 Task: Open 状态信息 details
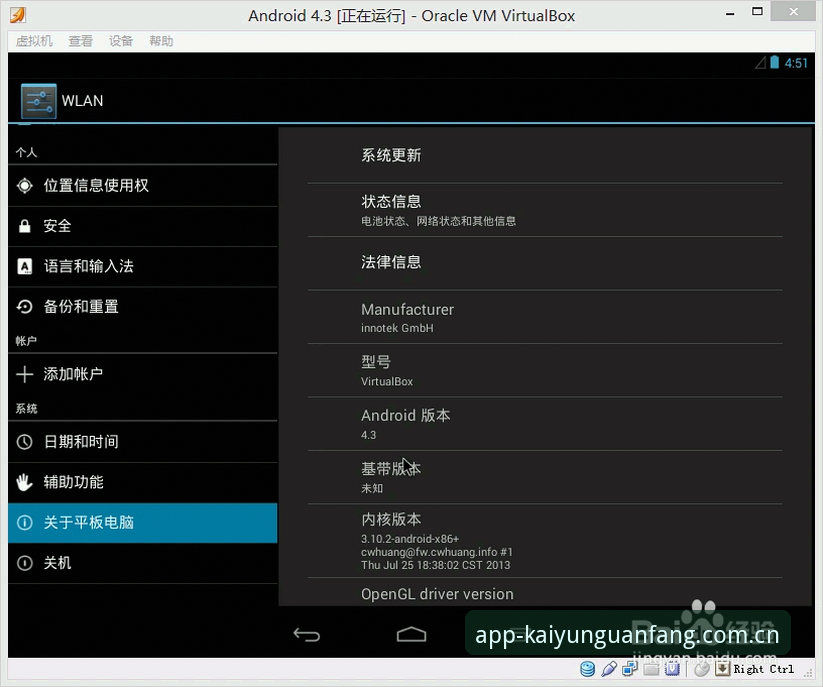[x=545, y=210]
